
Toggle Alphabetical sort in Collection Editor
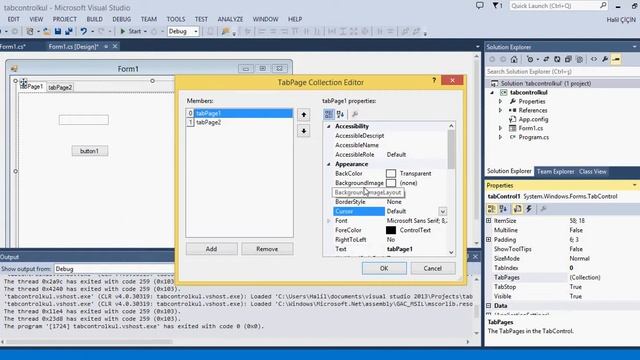pos(340,114)
